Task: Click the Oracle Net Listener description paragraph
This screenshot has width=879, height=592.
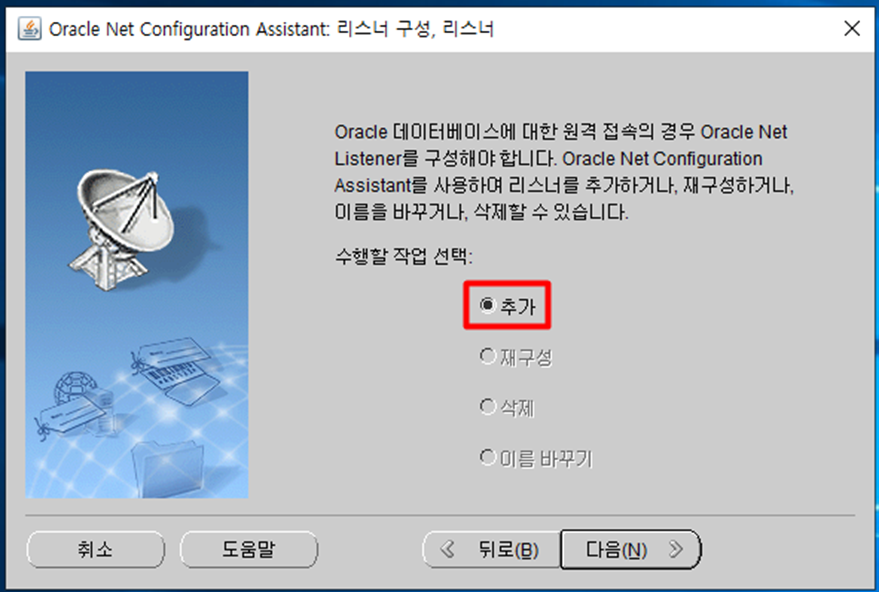Action: pyautogui.click(x=563, y=172)
